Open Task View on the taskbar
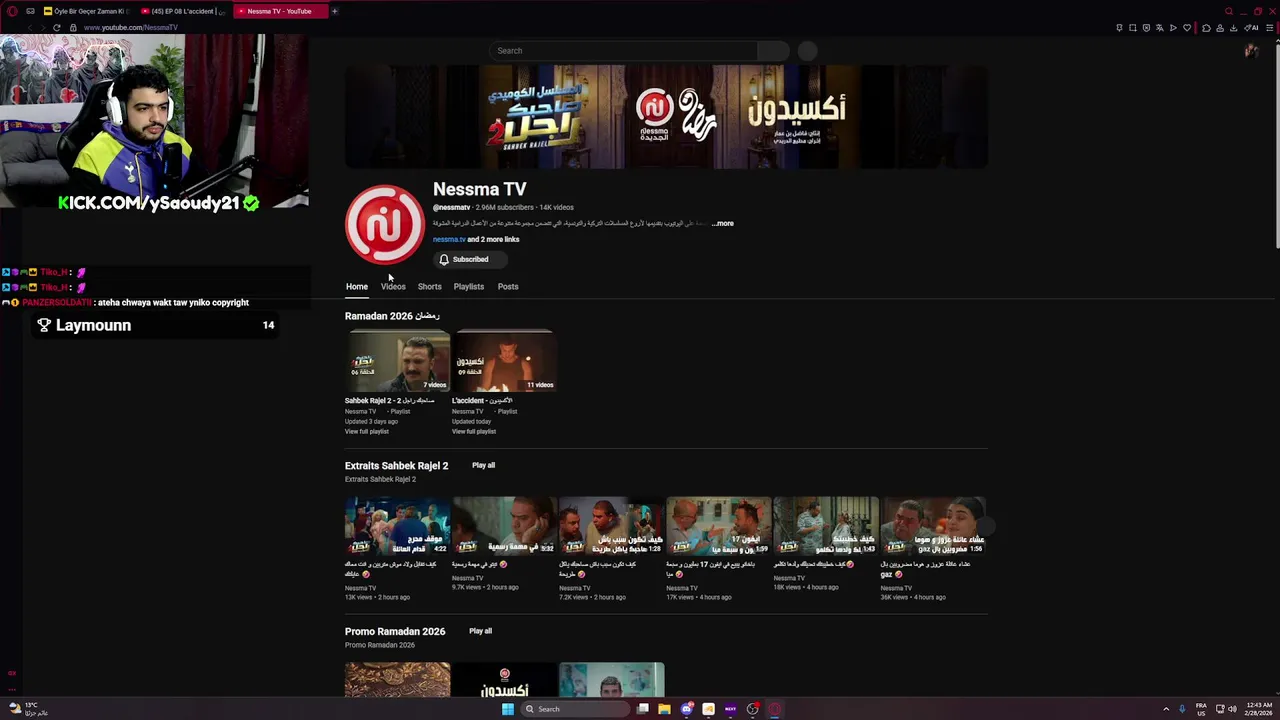Screen dimensions: 1280x720 [x=643, y=709]
